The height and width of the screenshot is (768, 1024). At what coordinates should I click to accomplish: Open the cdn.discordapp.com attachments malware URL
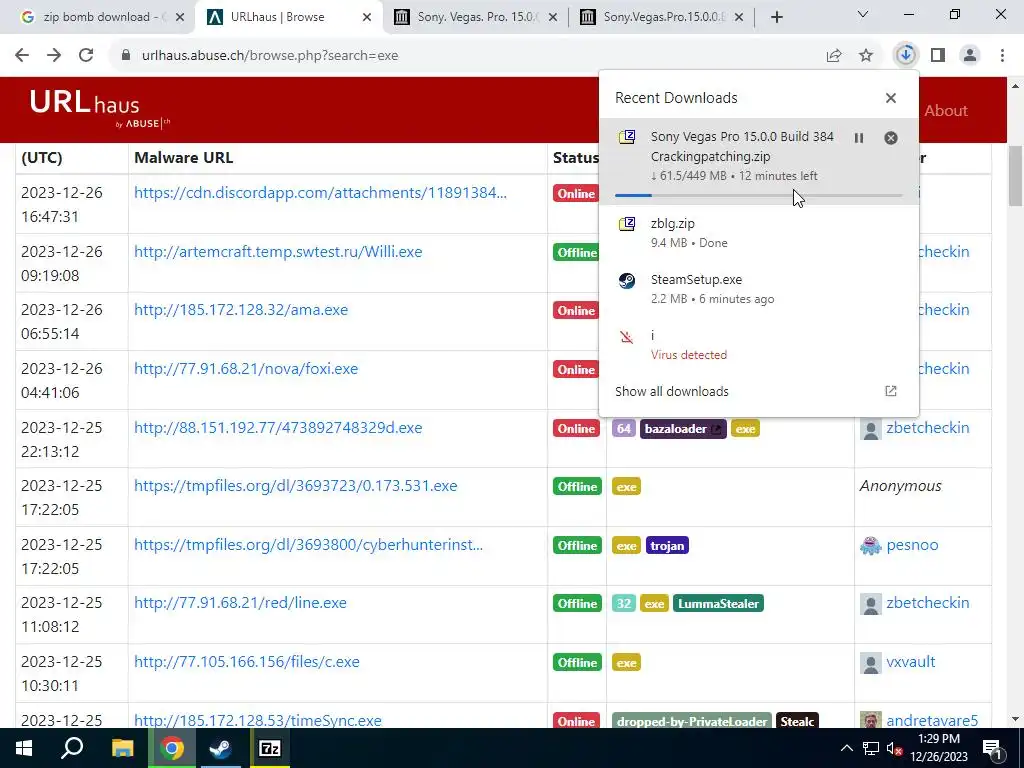click(x=320, y=193)
